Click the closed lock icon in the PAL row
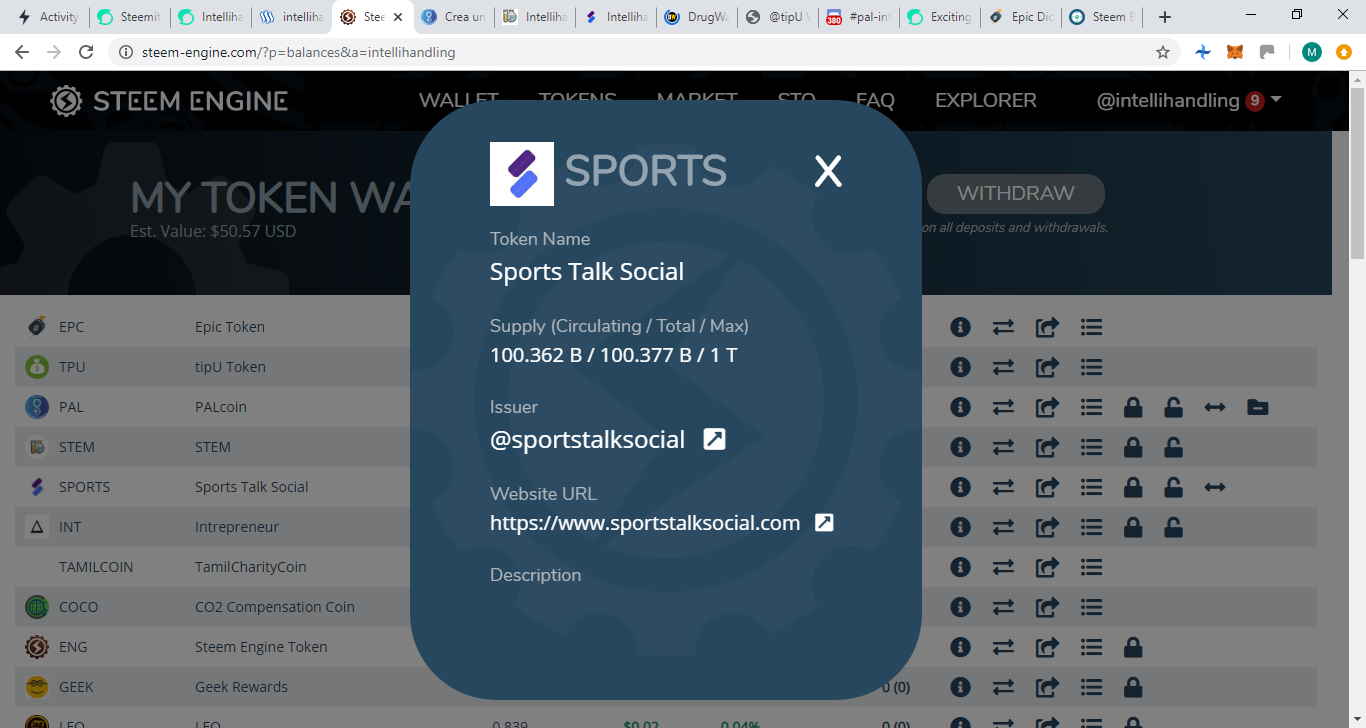This screenshot has height=728, width=1366. [1133, 407]
